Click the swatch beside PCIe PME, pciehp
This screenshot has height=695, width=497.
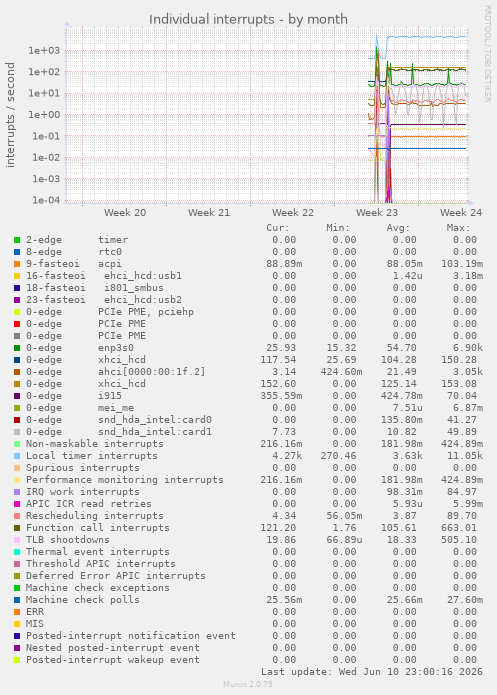[17, 312]
